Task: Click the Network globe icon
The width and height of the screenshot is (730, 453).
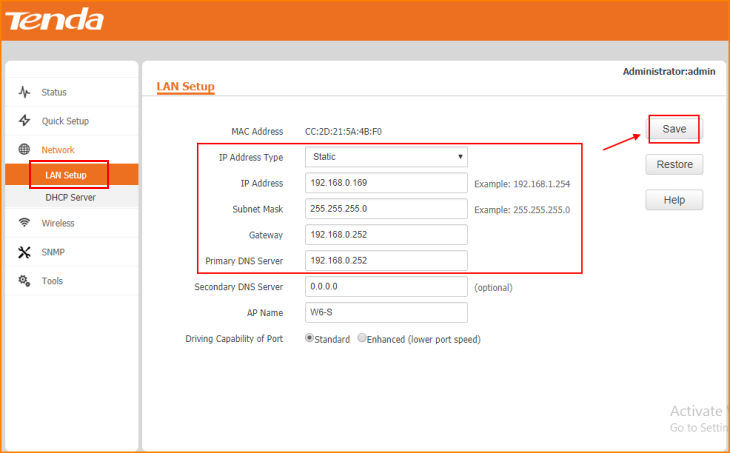Action: [24, 150]
